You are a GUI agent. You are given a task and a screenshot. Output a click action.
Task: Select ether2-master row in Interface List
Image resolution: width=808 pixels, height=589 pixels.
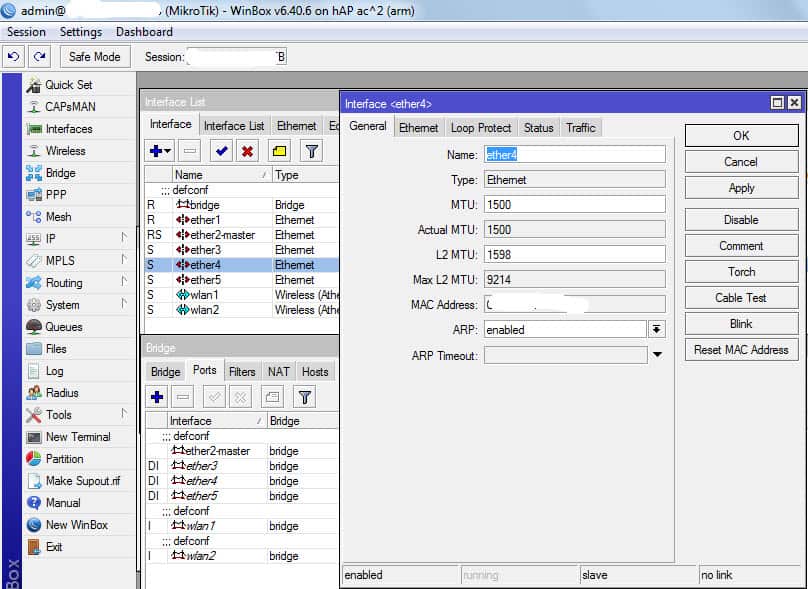click(241, 235)
